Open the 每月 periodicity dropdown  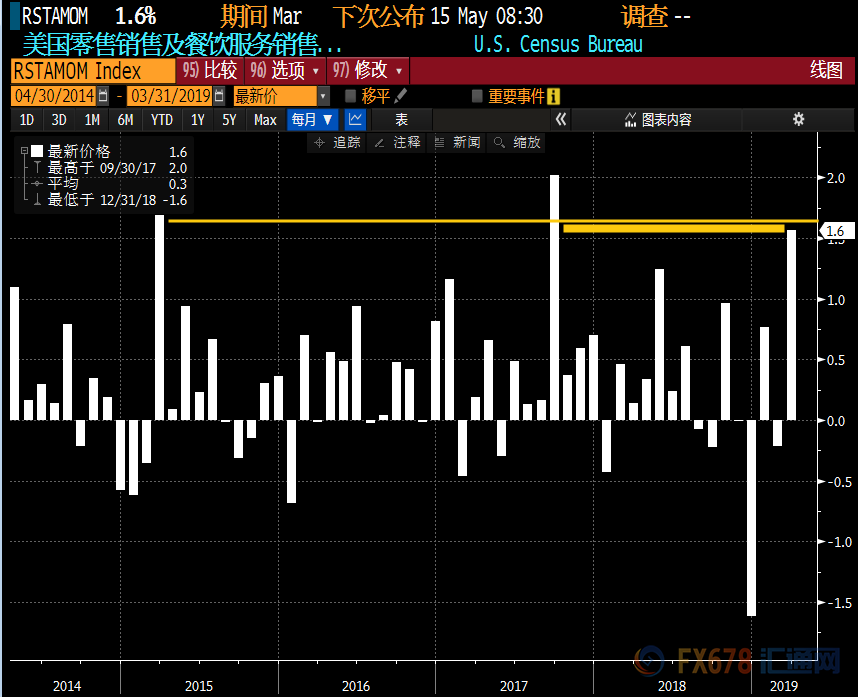(x=312, y=119)
